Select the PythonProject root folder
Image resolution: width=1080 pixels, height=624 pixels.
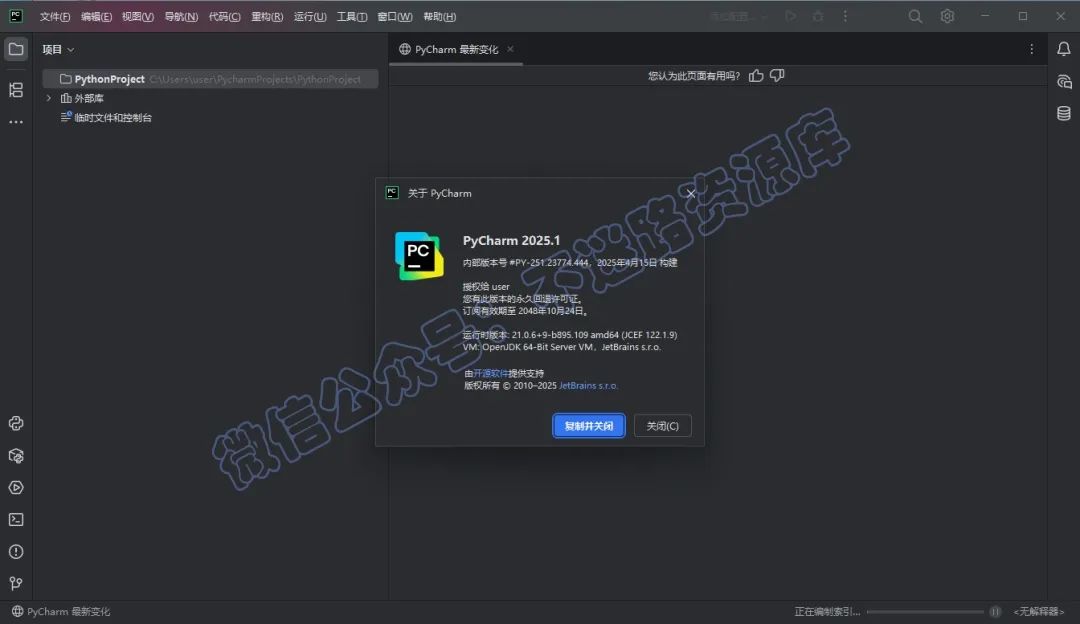pos(210,79)
